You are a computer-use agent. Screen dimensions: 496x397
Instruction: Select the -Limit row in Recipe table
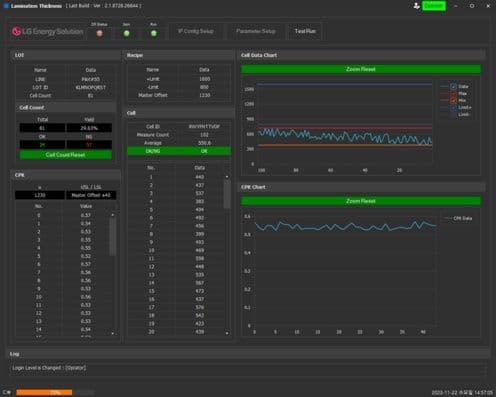click(x=179, y=87)
